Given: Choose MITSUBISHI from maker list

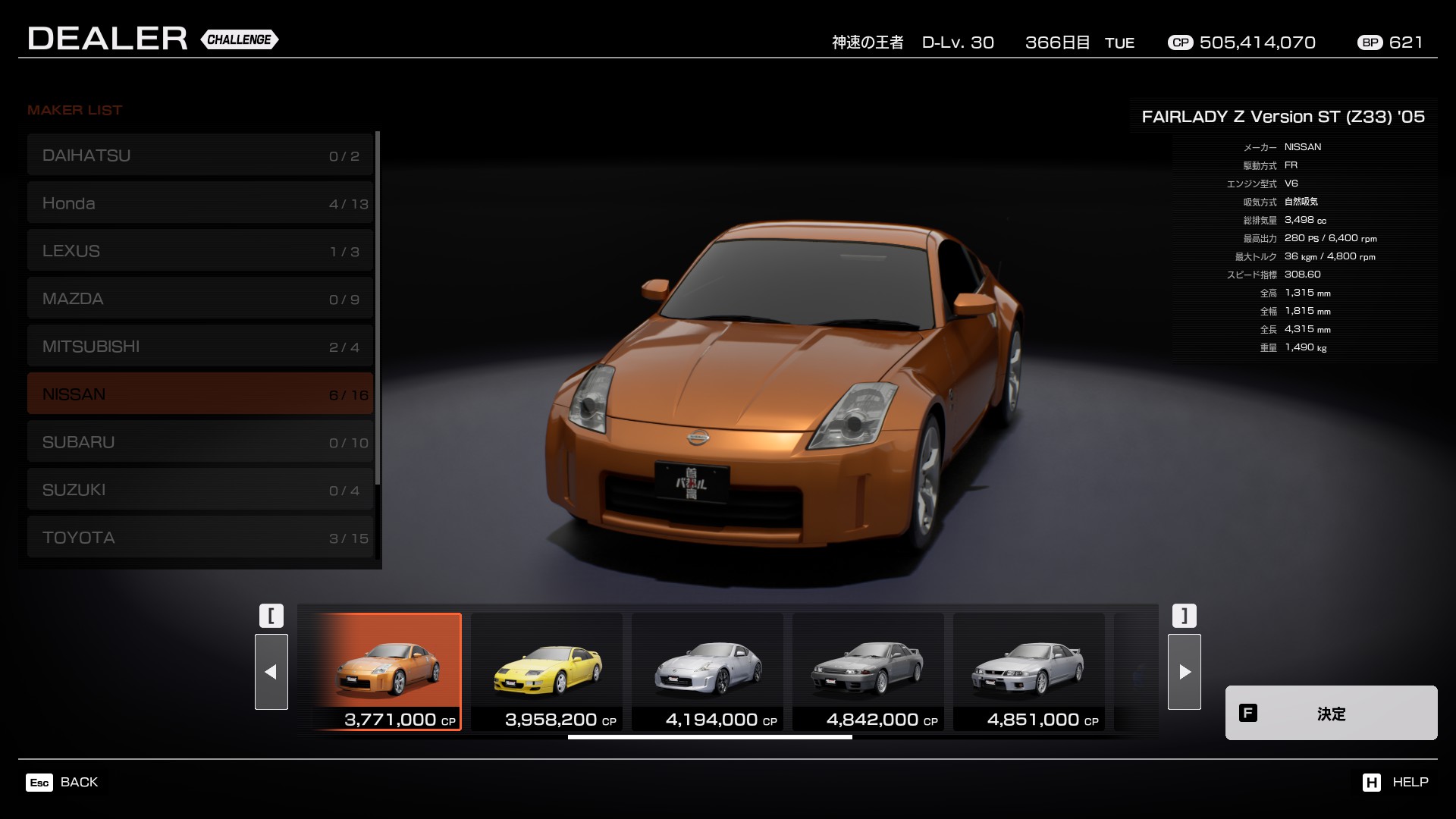Looking at the screenshot, I should (200, 346).
